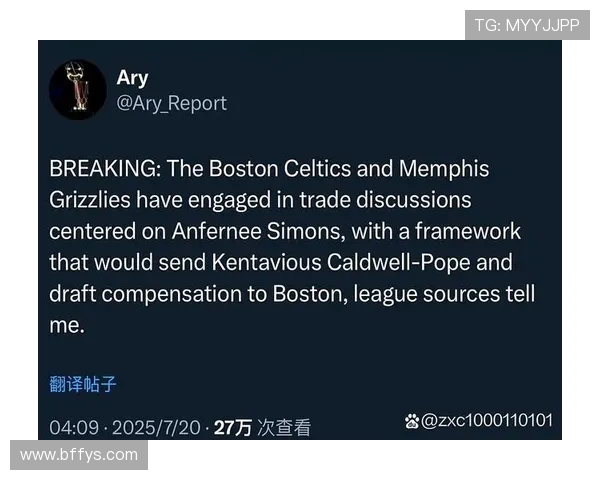Click league sources in the tweet text
600x480 pixels.
(x=427, y=294)
